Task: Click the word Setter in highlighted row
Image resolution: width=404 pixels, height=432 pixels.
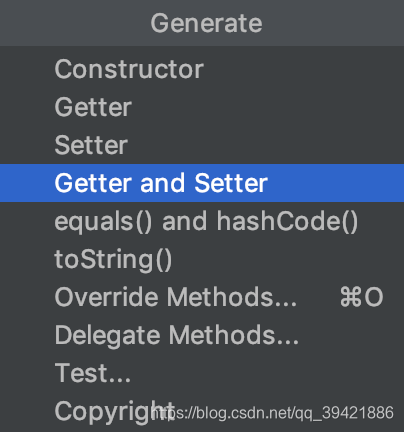Action: point(231,183)
